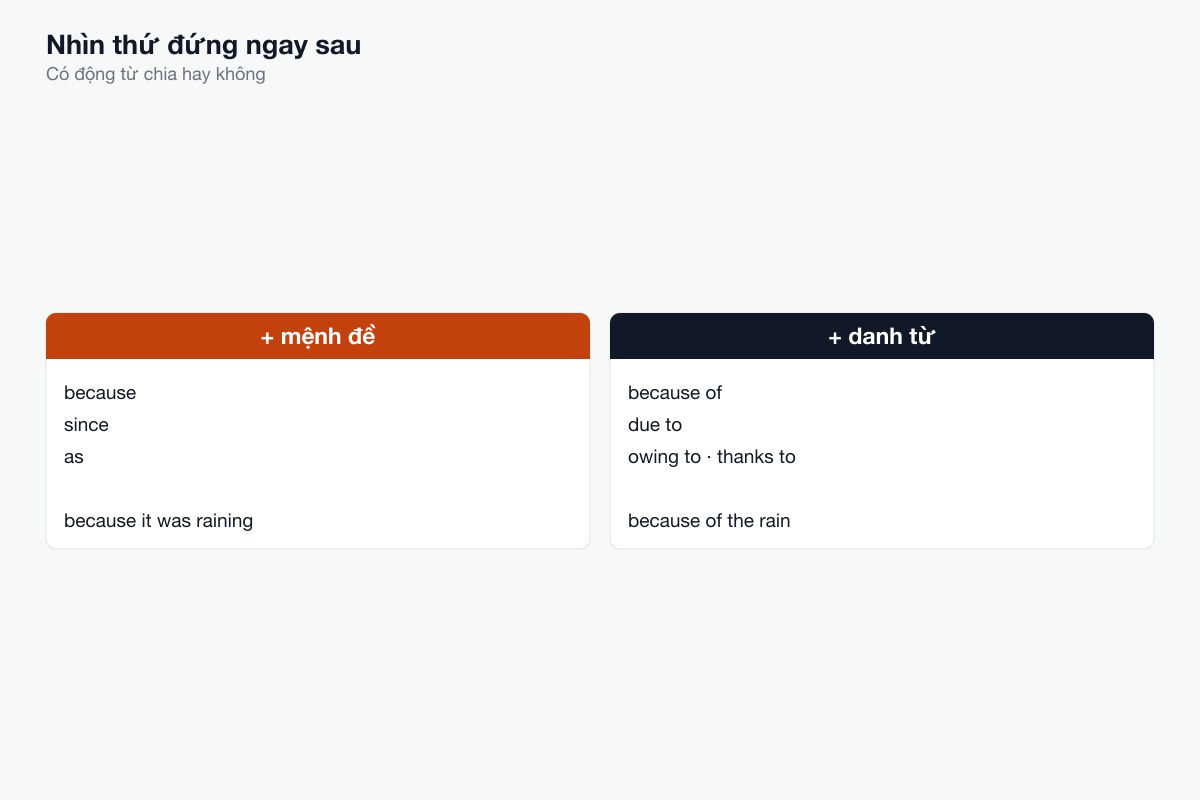Click 'owing to' phrase
Viewport: 1200px width, 800px height.
(x=664, y=457)
